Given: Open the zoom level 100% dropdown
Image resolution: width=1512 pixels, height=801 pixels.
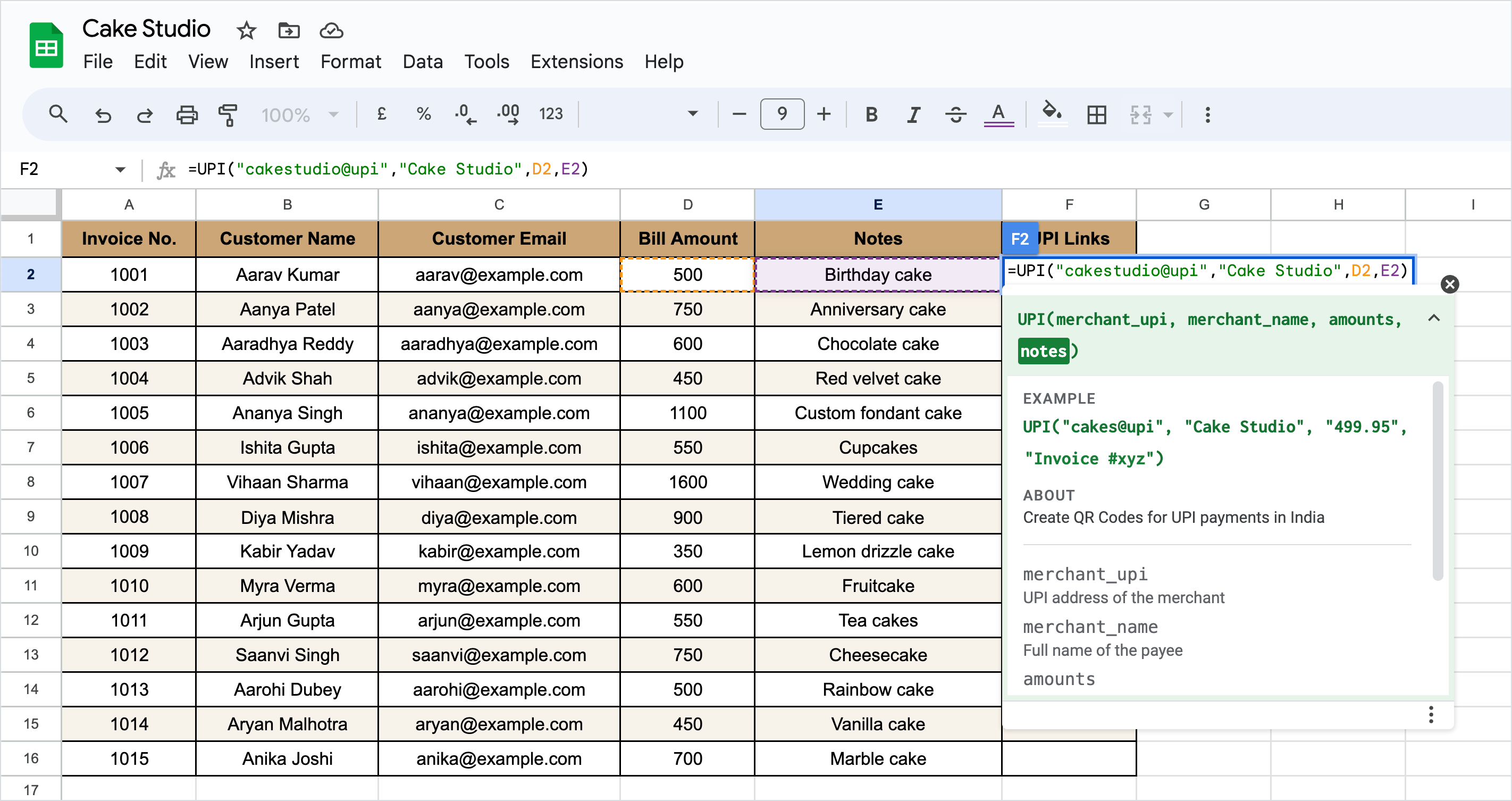Looking at the screenshot, I should pyautogui.click(x=300, y=114).
